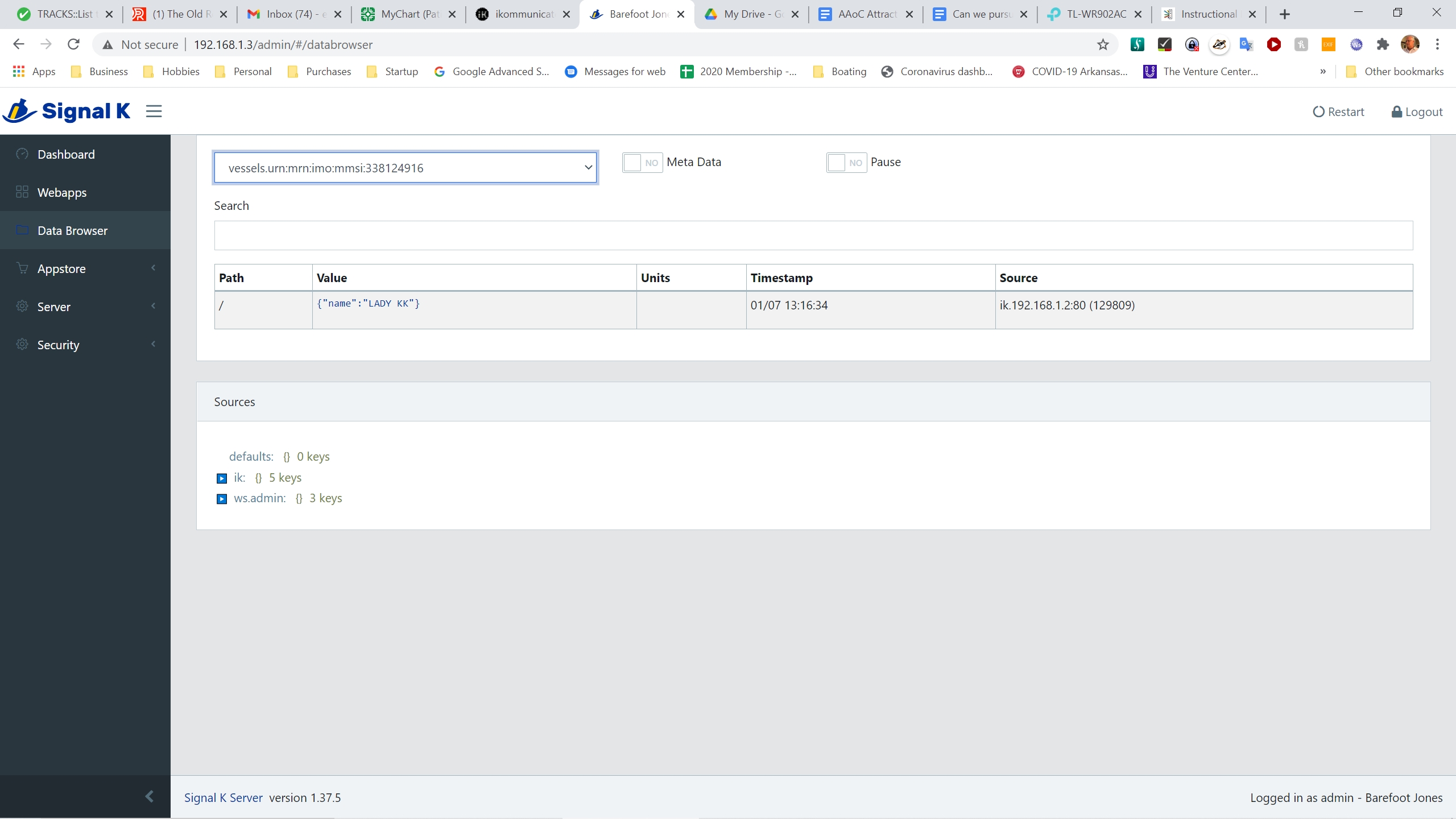
Task: Open Security settings via its icon
Action: coord(22,344)
